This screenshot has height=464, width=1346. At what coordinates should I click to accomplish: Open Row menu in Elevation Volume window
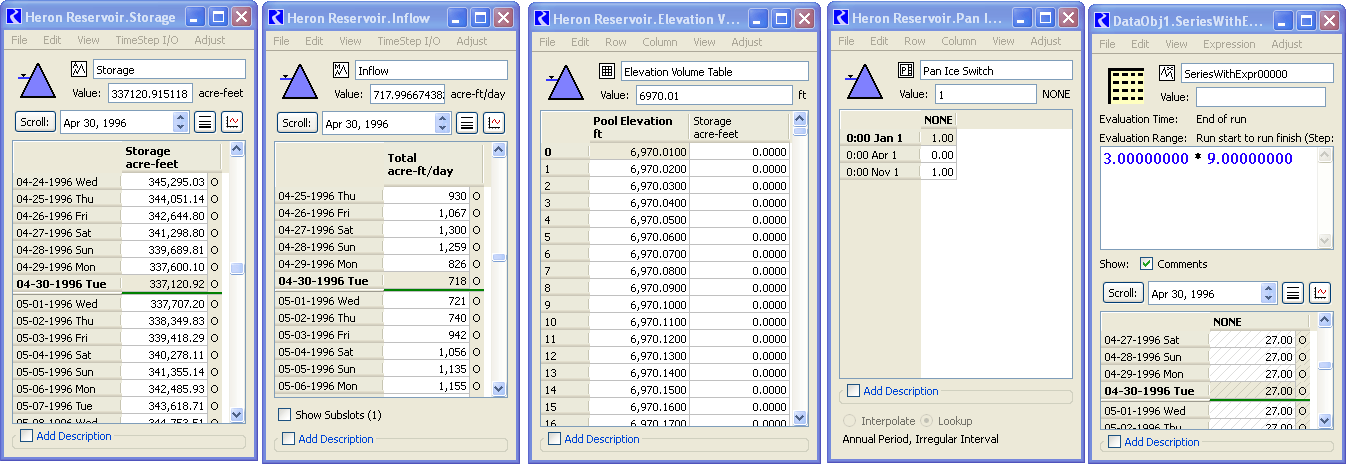[615, 42]
